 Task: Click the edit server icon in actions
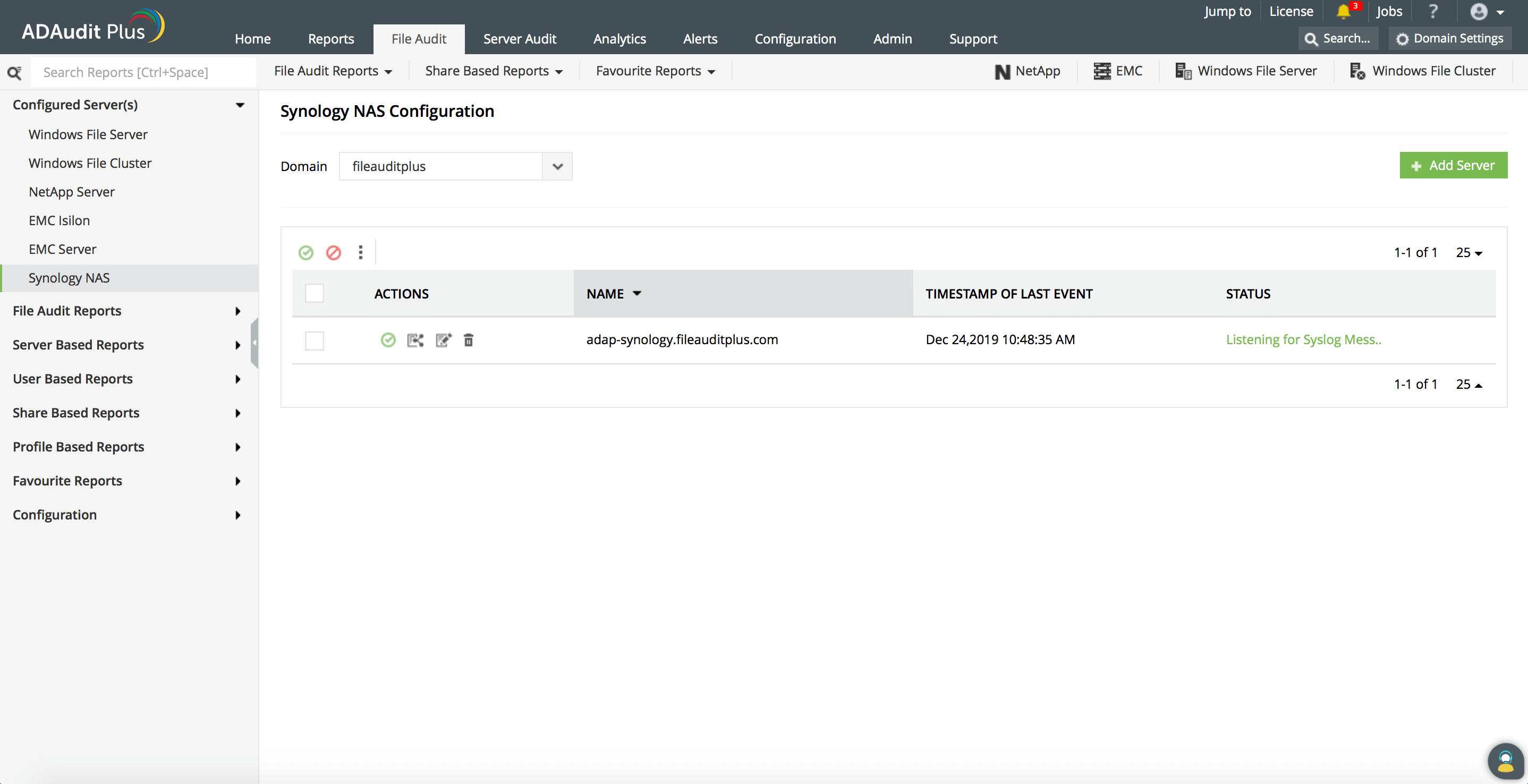point(443,340)
